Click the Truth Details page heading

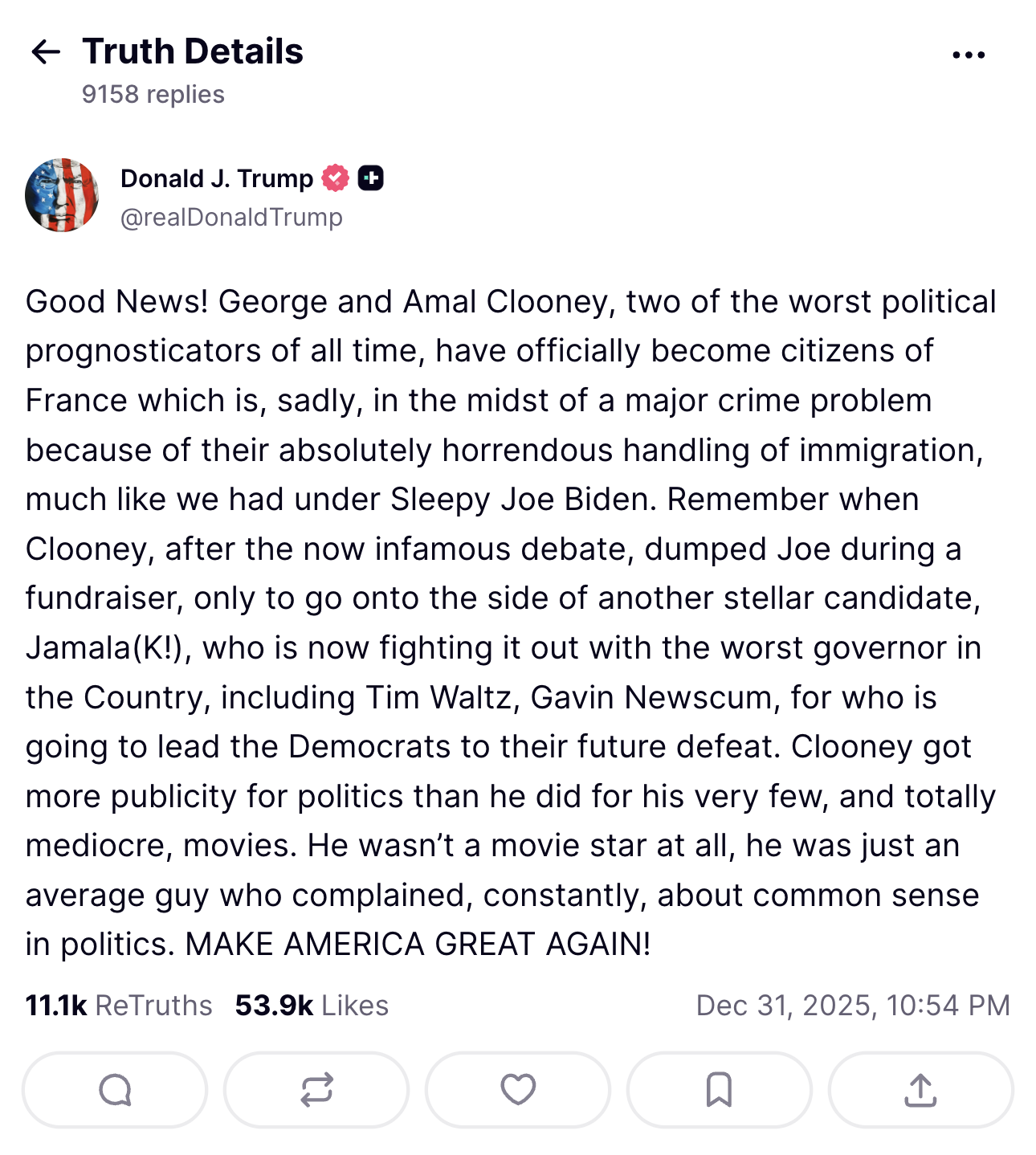193,51
